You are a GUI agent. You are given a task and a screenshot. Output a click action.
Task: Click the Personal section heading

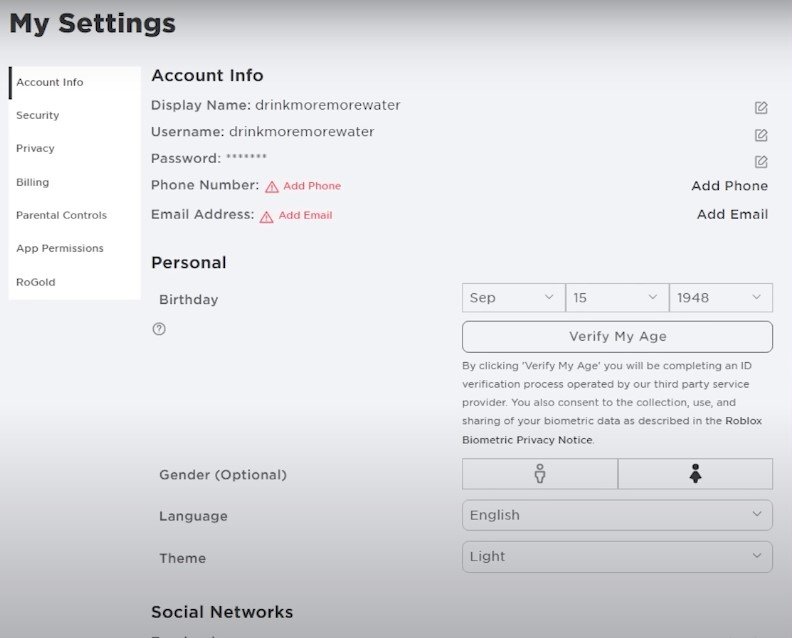pyautogui.click(x=188, y=263)
